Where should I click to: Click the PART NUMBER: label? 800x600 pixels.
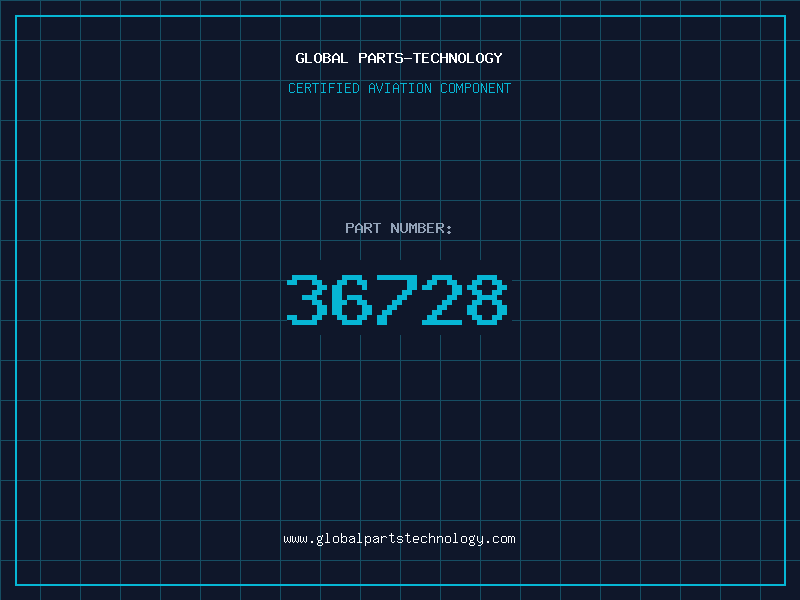point(399,228)
